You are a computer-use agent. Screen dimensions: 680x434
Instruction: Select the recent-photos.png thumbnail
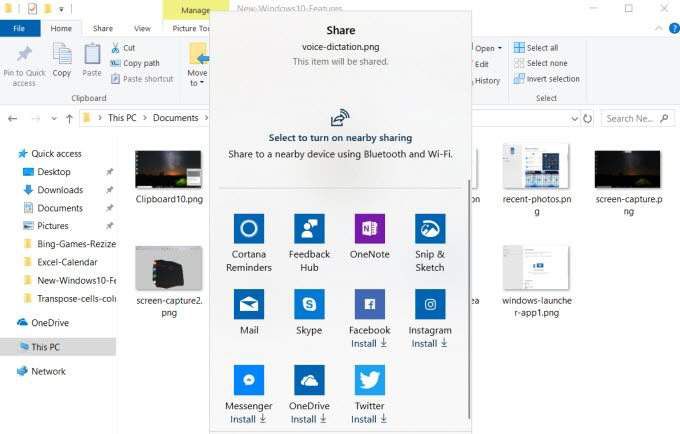(x=536, y=166)
